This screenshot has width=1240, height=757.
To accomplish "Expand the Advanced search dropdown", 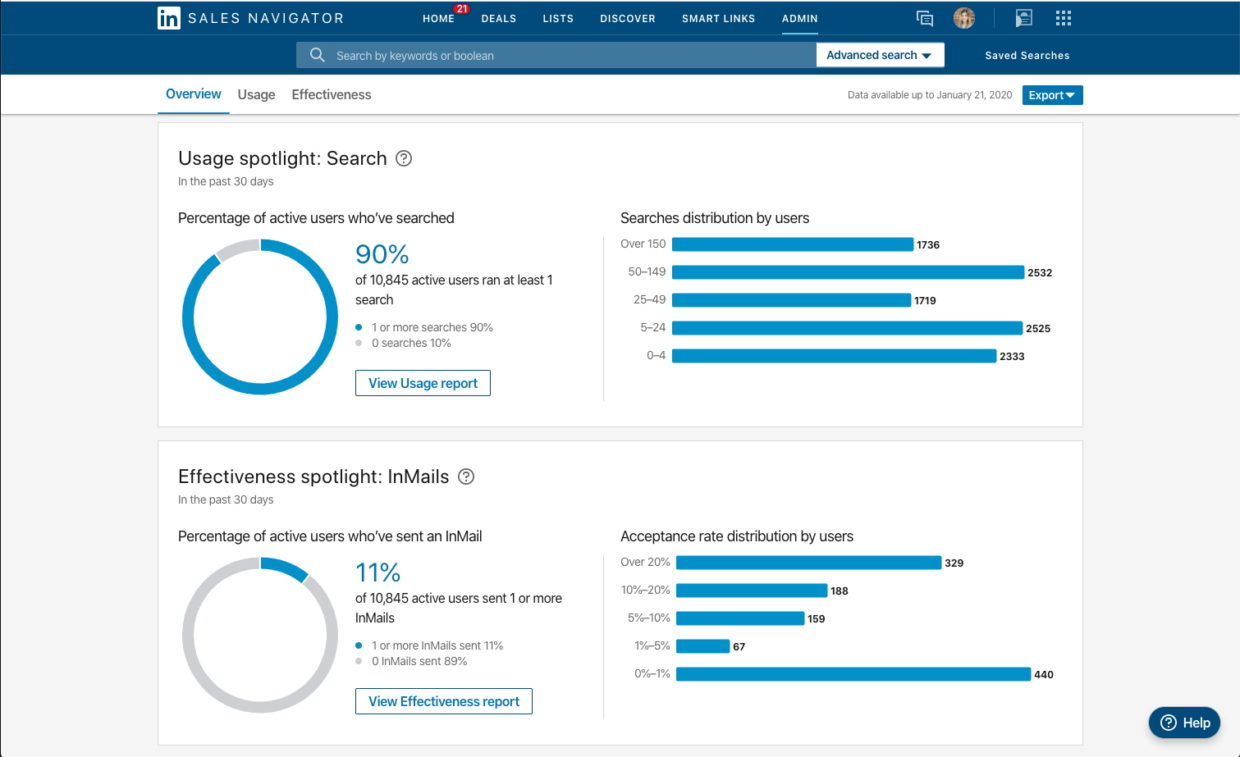I will (879, 54).
